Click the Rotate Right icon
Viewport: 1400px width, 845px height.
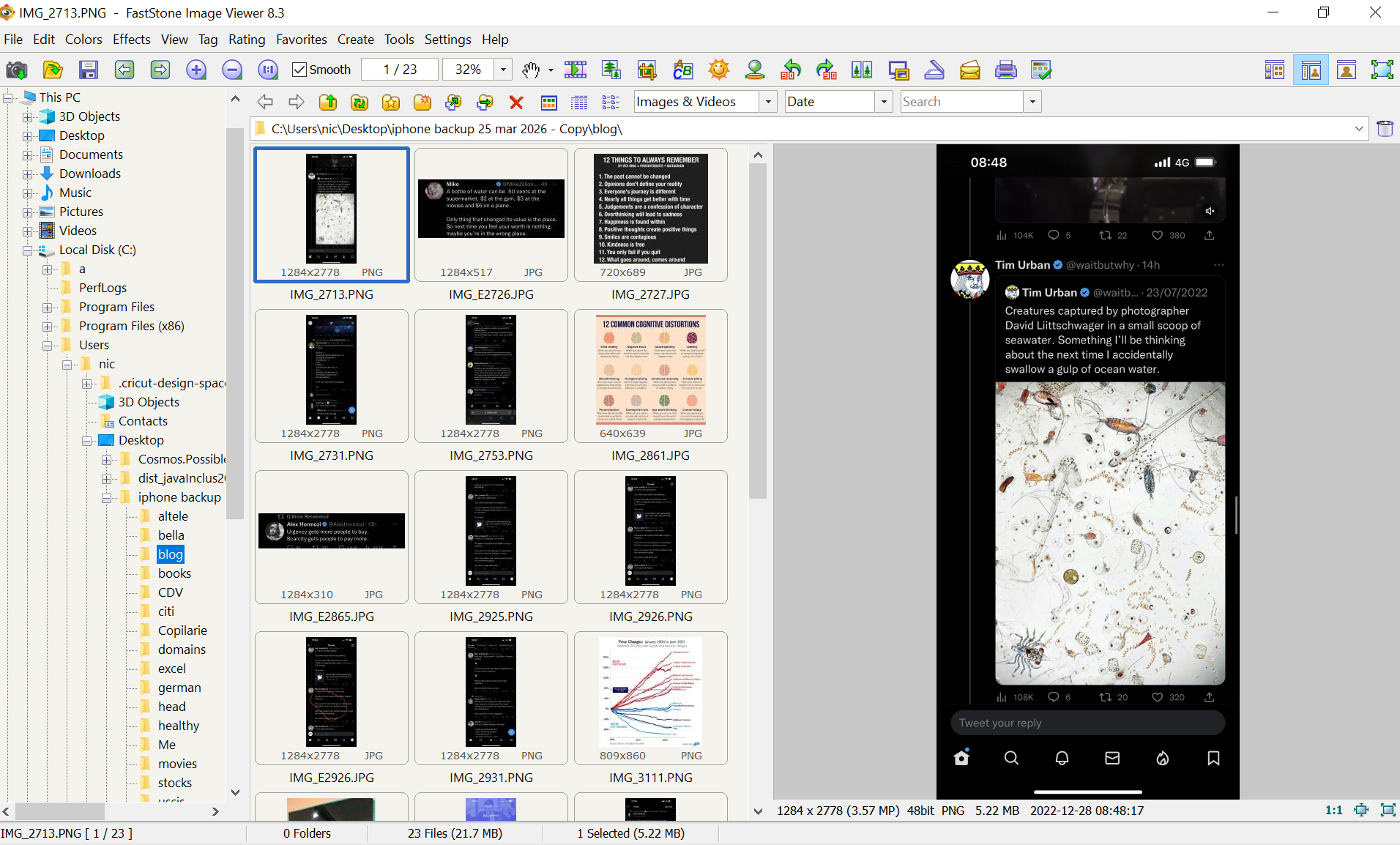coord(827,70)
